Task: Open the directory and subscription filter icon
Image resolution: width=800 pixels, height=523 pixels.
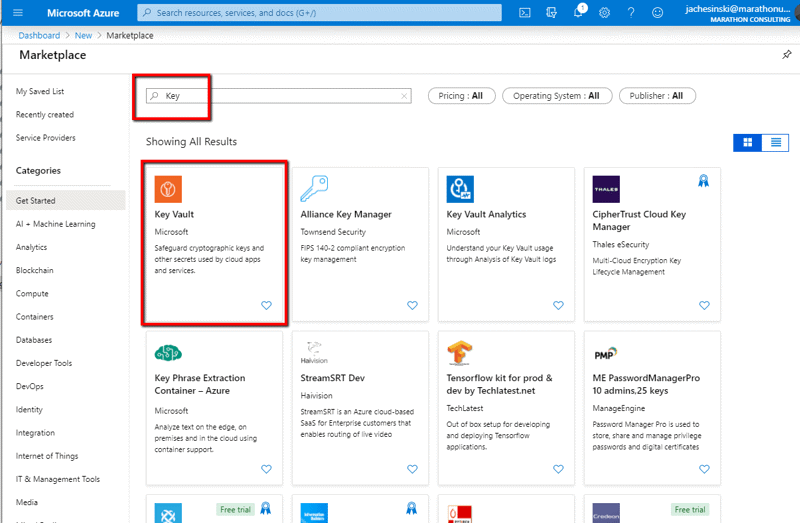Action: 552,13
